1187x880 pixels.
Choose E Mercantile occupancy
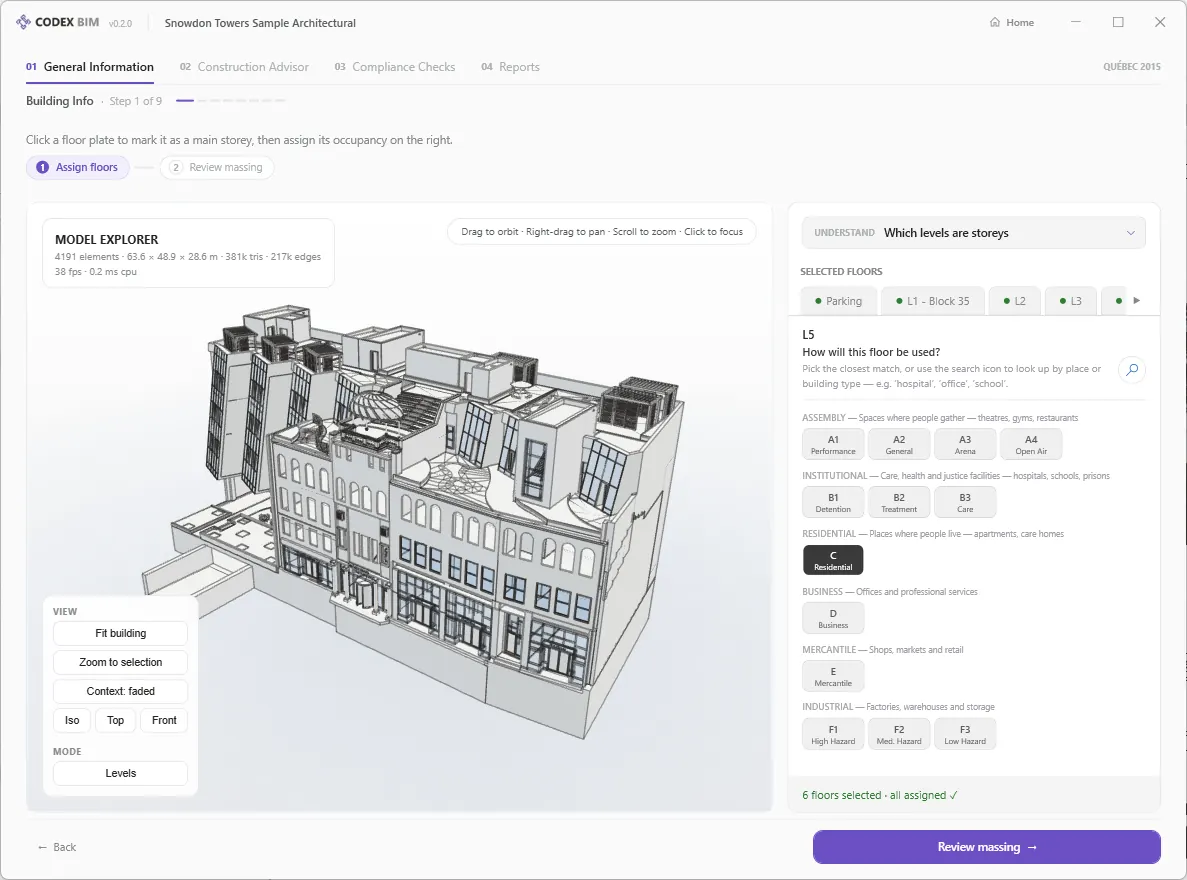tap(833, 676)
